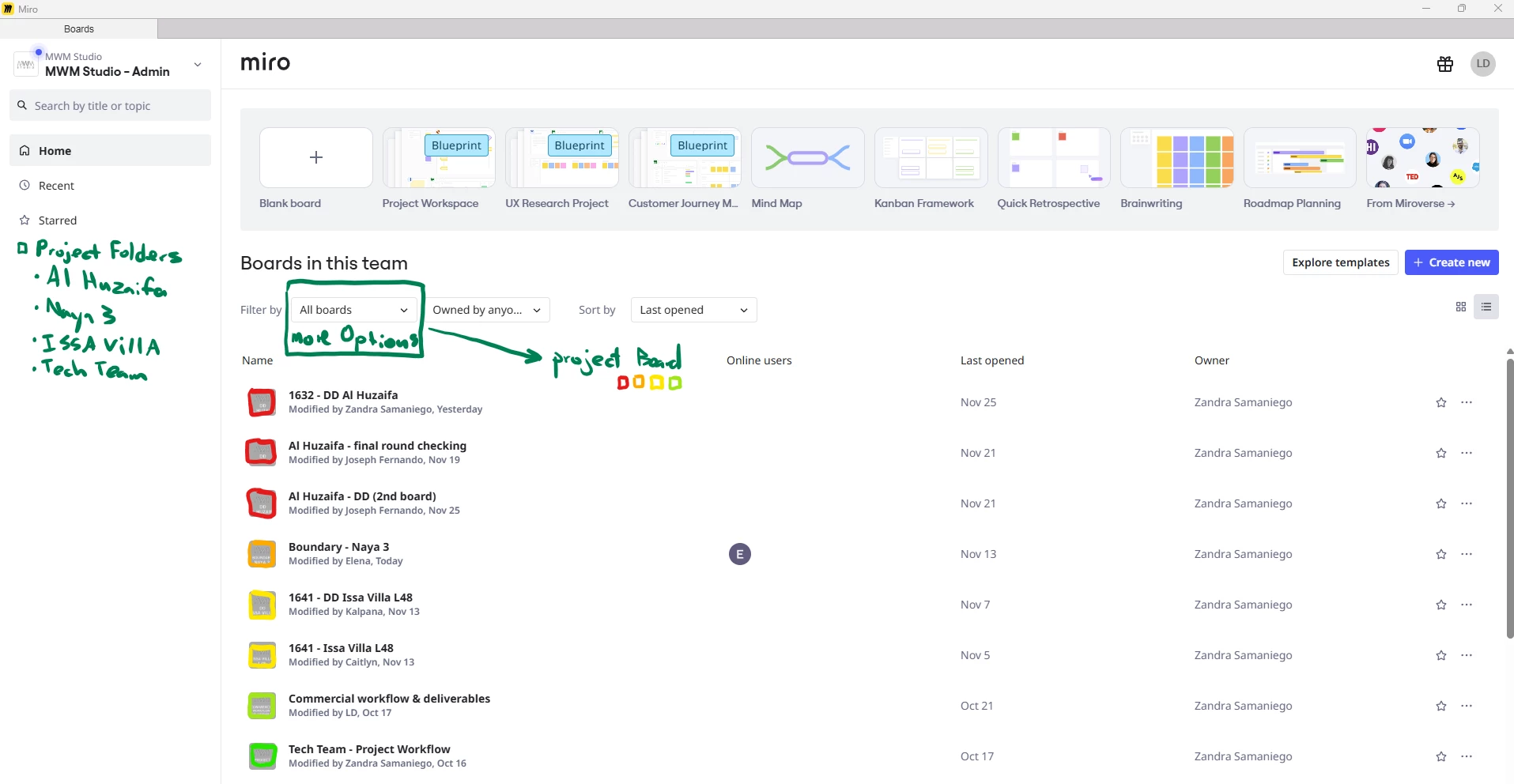The image size is (1514, 784).
Task: Click the Boundary - Naya 3 board icon
Action: click(x=262, y=554)
